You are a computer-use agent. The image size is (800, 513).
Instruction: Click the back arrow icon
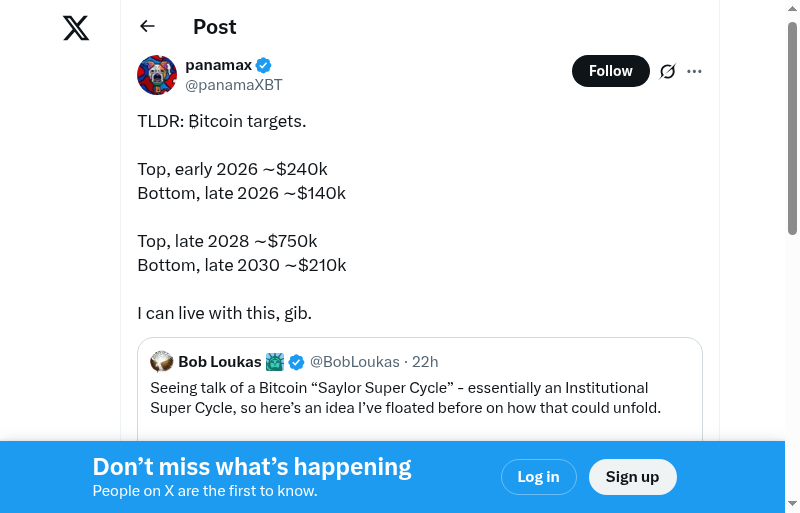(x=148, y=27)
